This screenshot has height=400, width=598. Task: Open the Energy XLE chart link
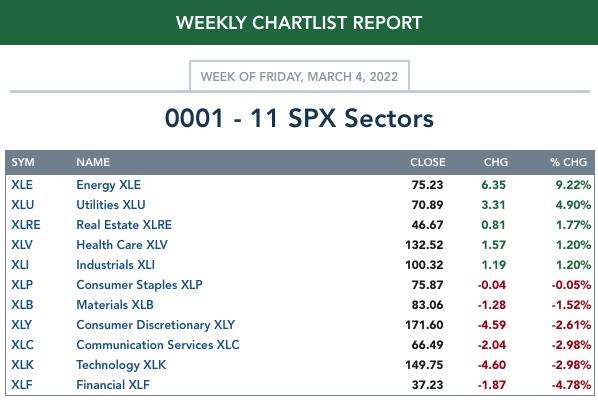108,185
